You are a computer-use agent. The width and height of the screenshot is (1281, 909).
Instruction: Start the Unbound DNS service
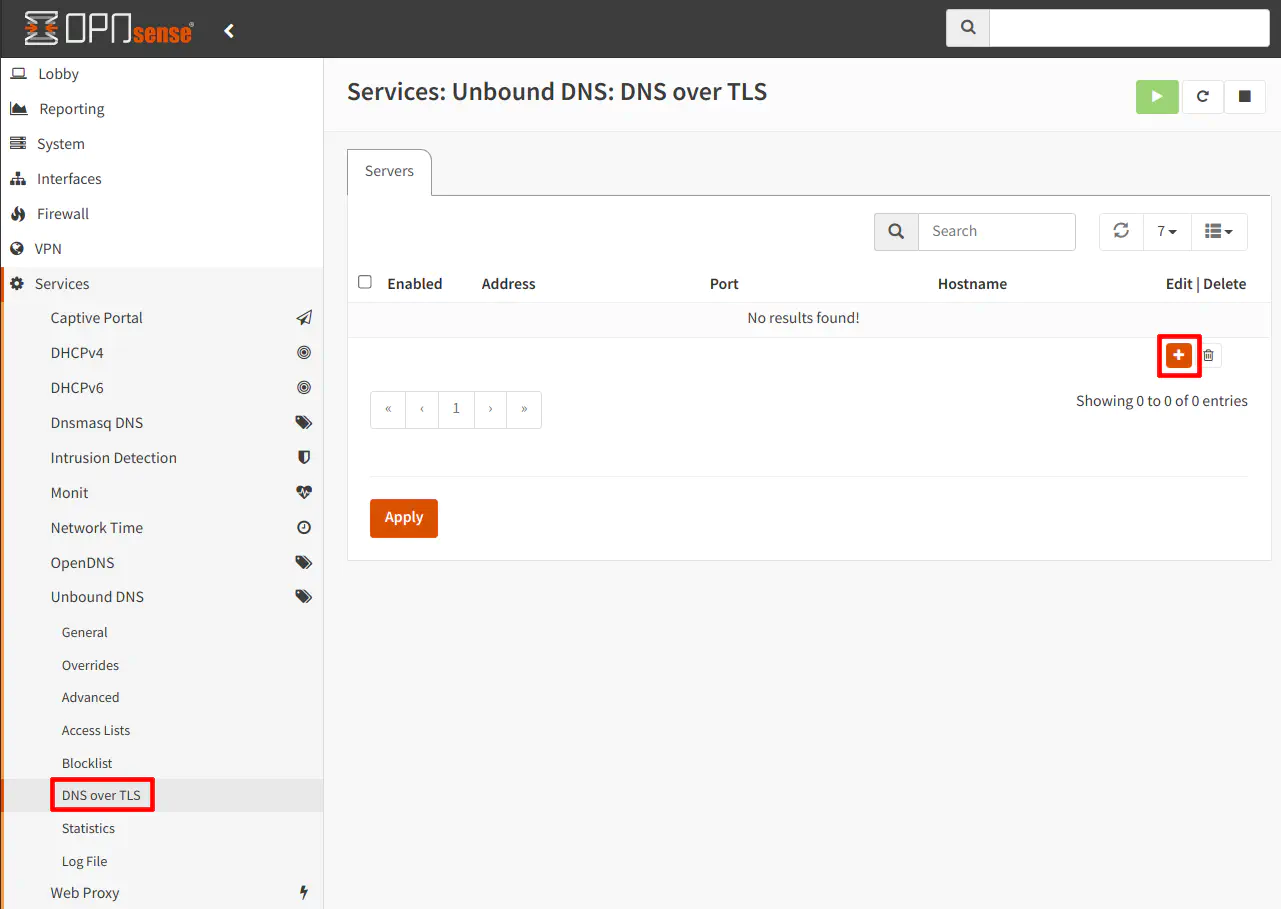(x=1157, y=97)
